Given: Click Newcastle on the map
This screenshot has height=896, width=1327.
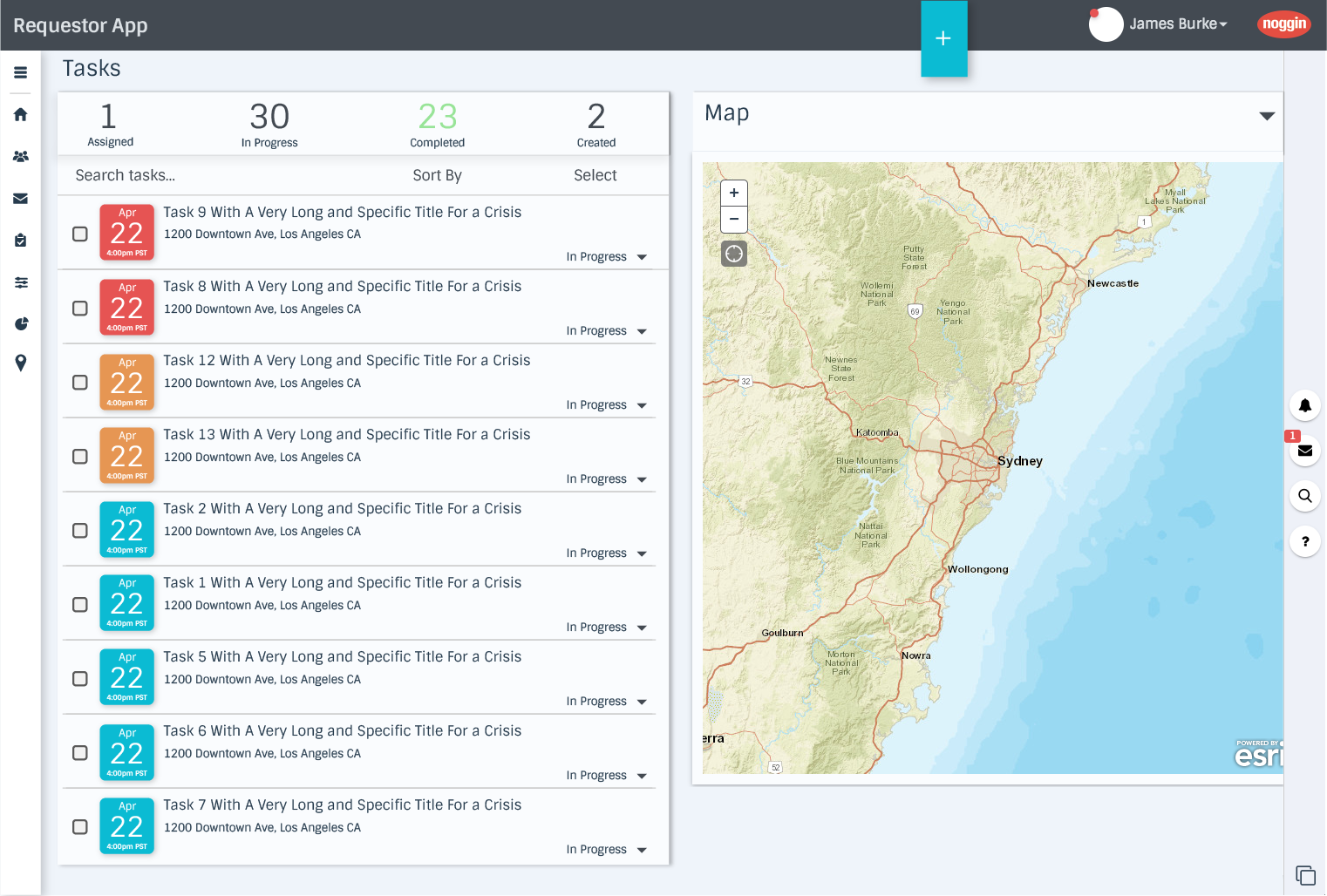Looking at the screenshot, I should 1113,283.
